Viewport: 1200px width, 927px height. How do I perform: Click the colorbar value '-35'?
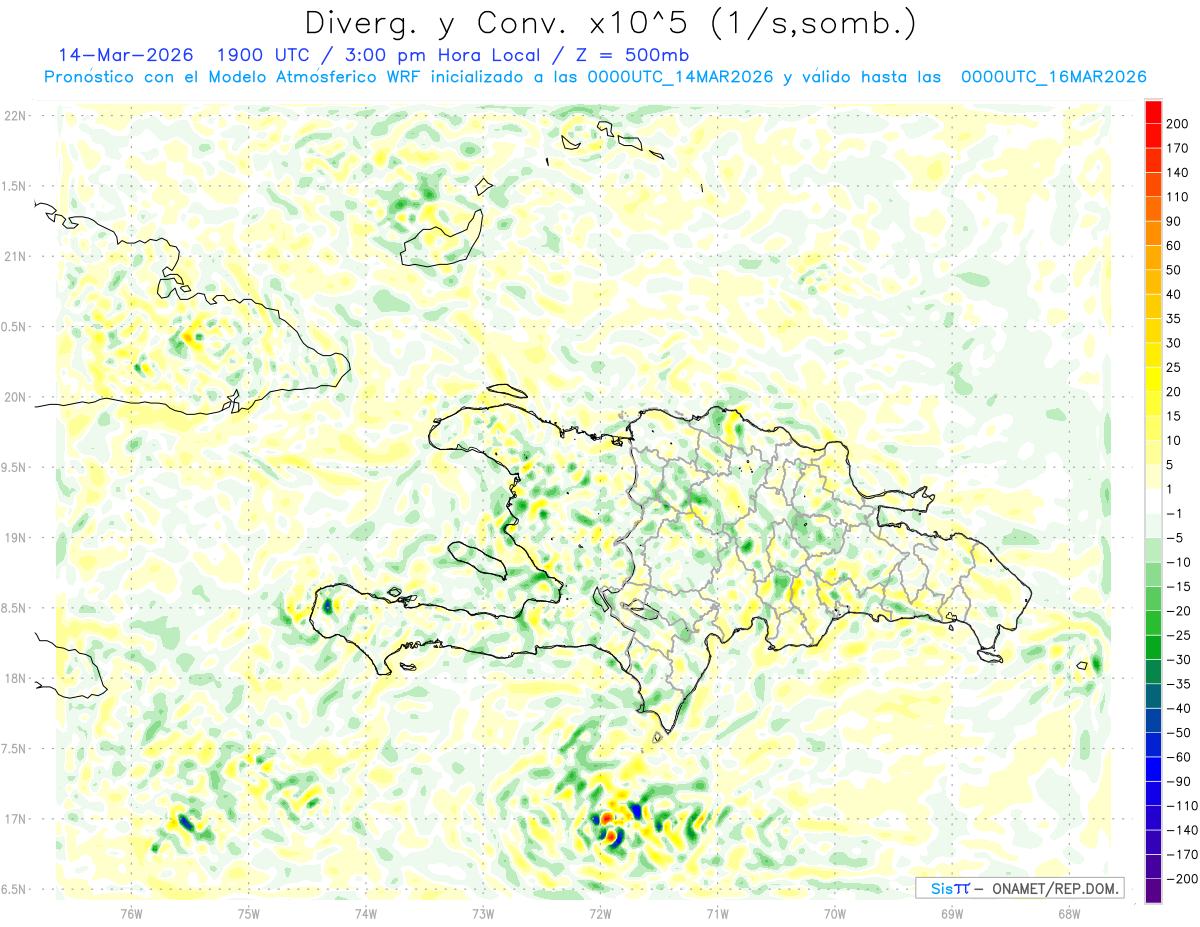[1178, 684]
